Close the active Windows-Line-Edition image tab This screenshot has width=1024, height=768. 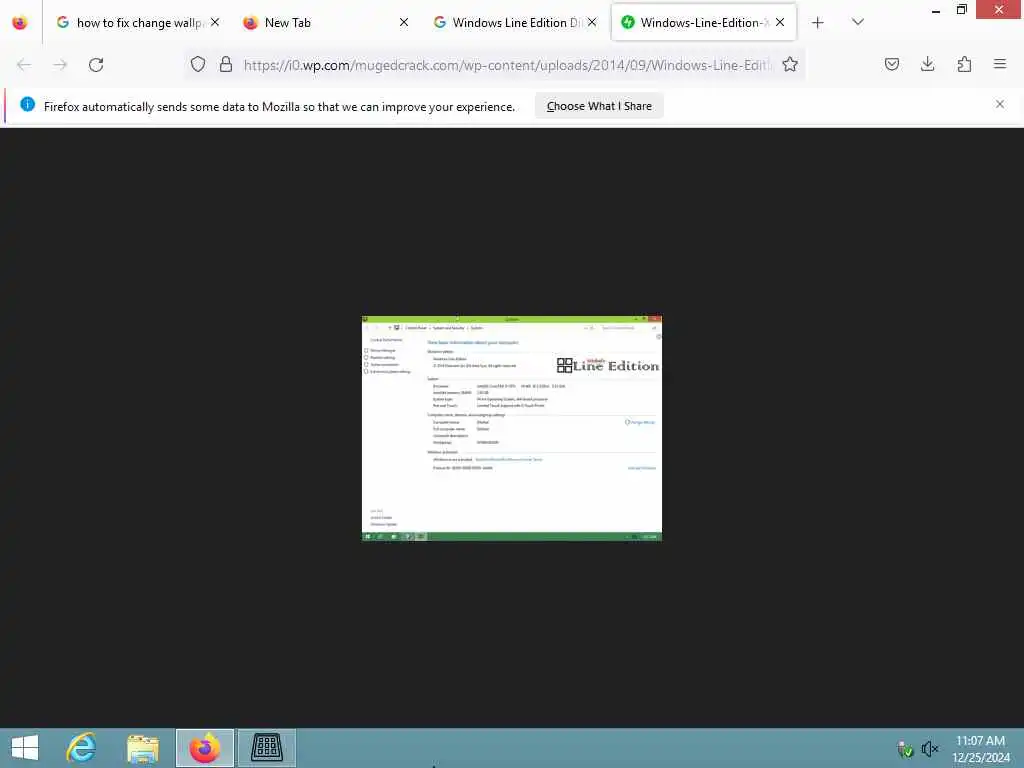pyautogui.click(x=780, y=22)
